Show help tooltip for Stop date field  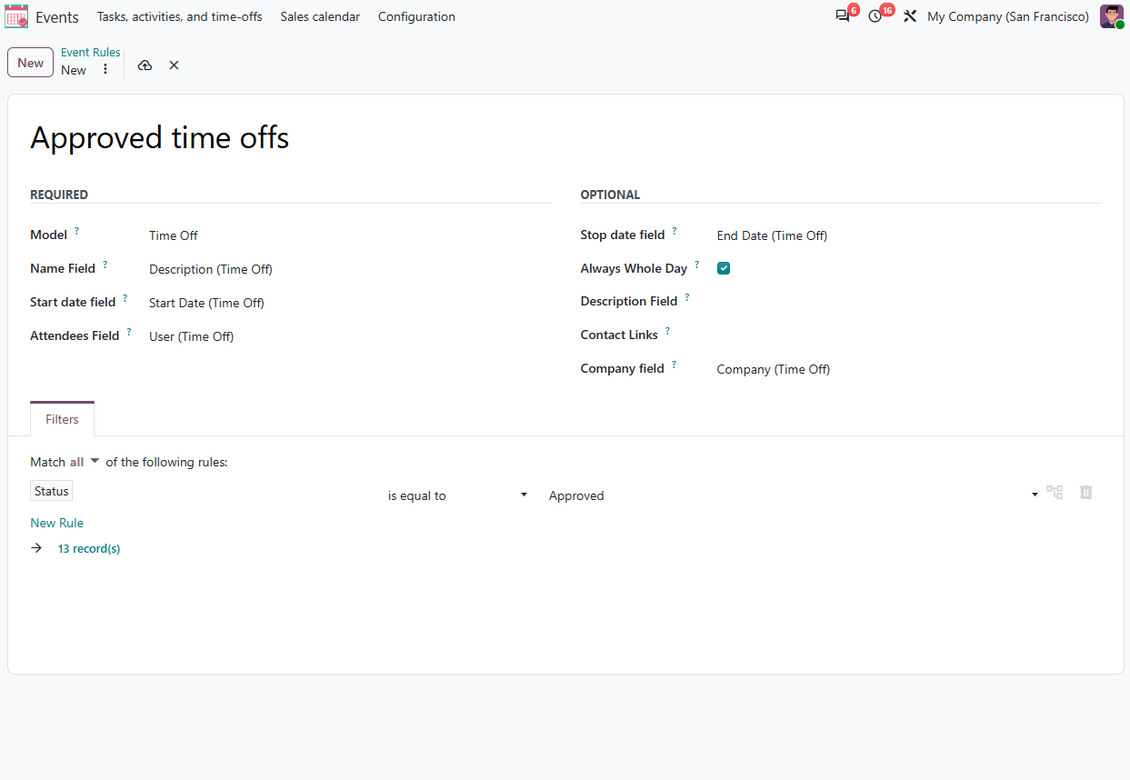click(x=675, y=231)
